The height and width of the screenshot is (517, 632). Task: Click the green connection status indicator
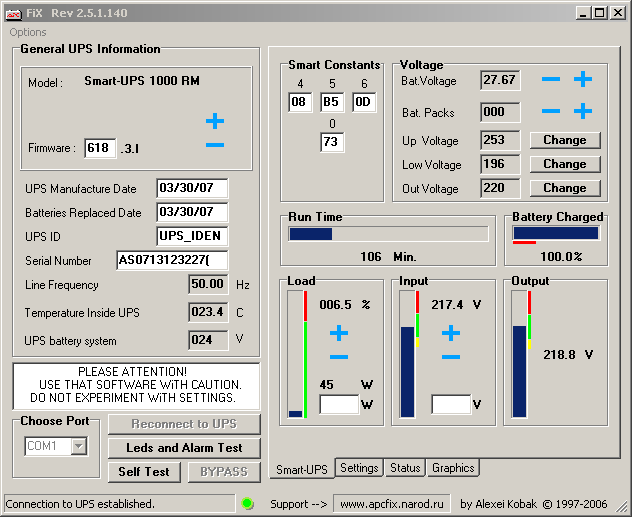(247, 503)
